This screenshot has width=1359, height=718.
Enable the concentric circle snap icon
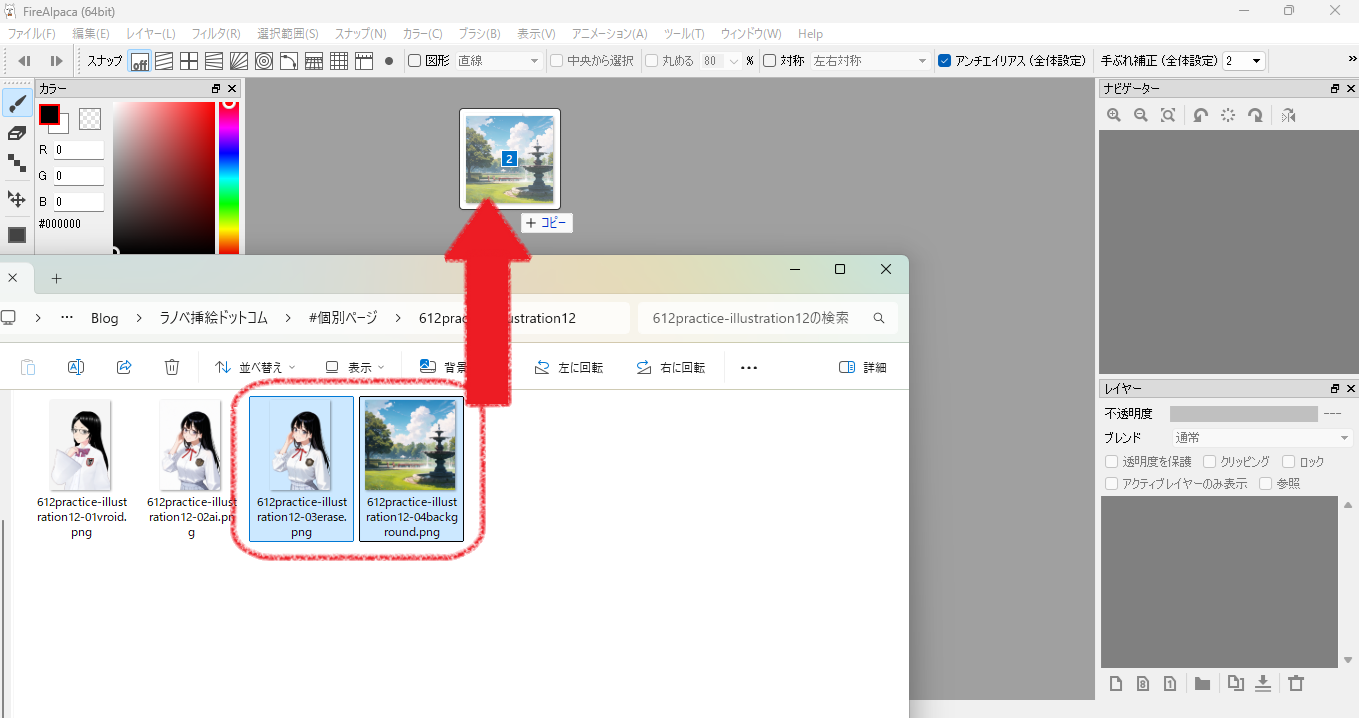(264, 61)
